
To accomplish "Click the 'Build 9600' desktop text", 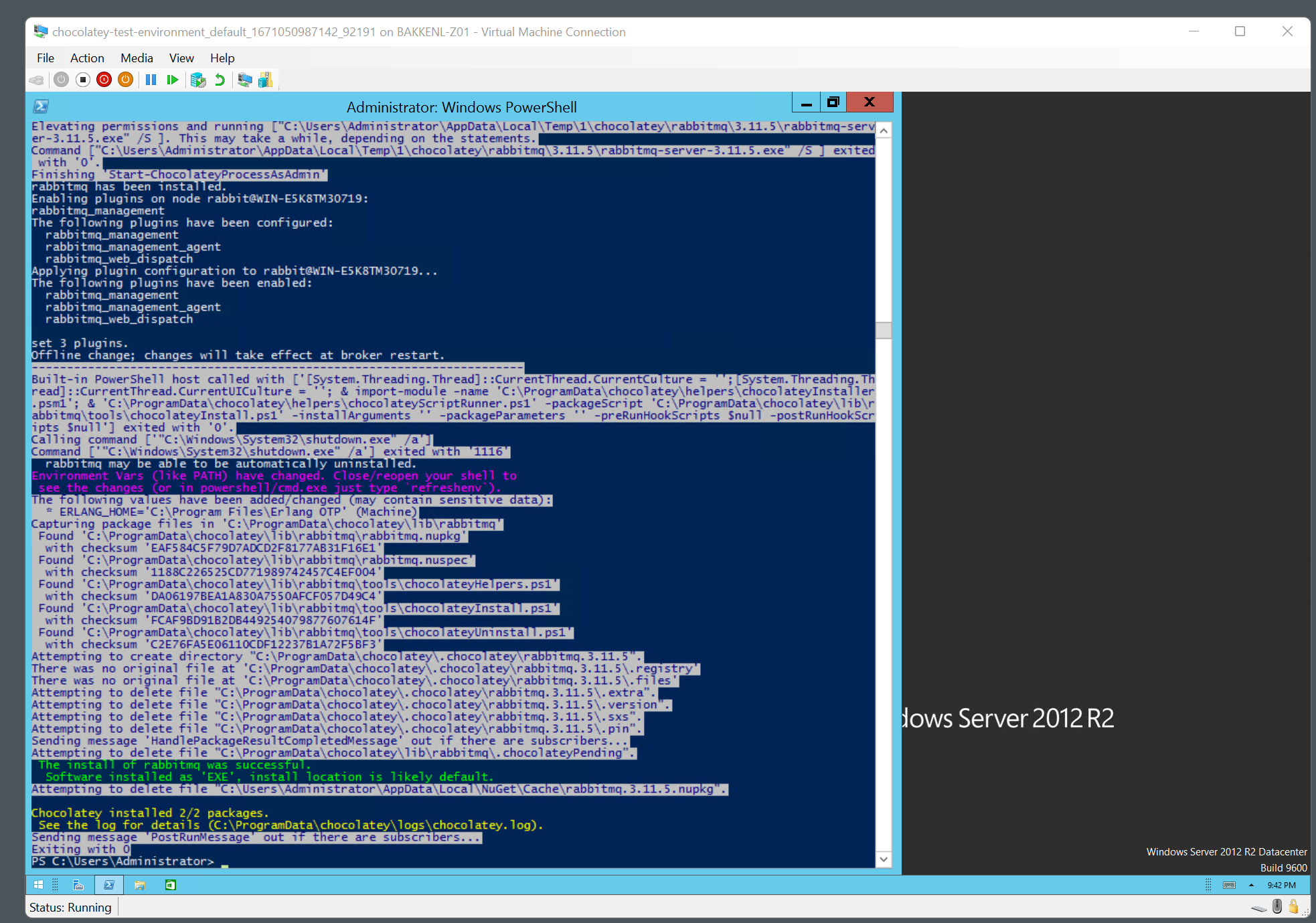I will pyautogui.click(x=1283, y=868).
